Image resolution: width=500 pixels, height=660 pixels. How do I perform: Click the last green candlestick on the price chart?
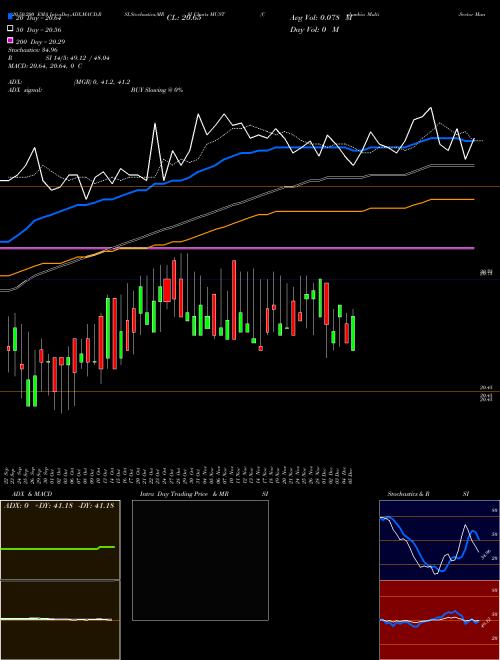[x=353, y=333]
